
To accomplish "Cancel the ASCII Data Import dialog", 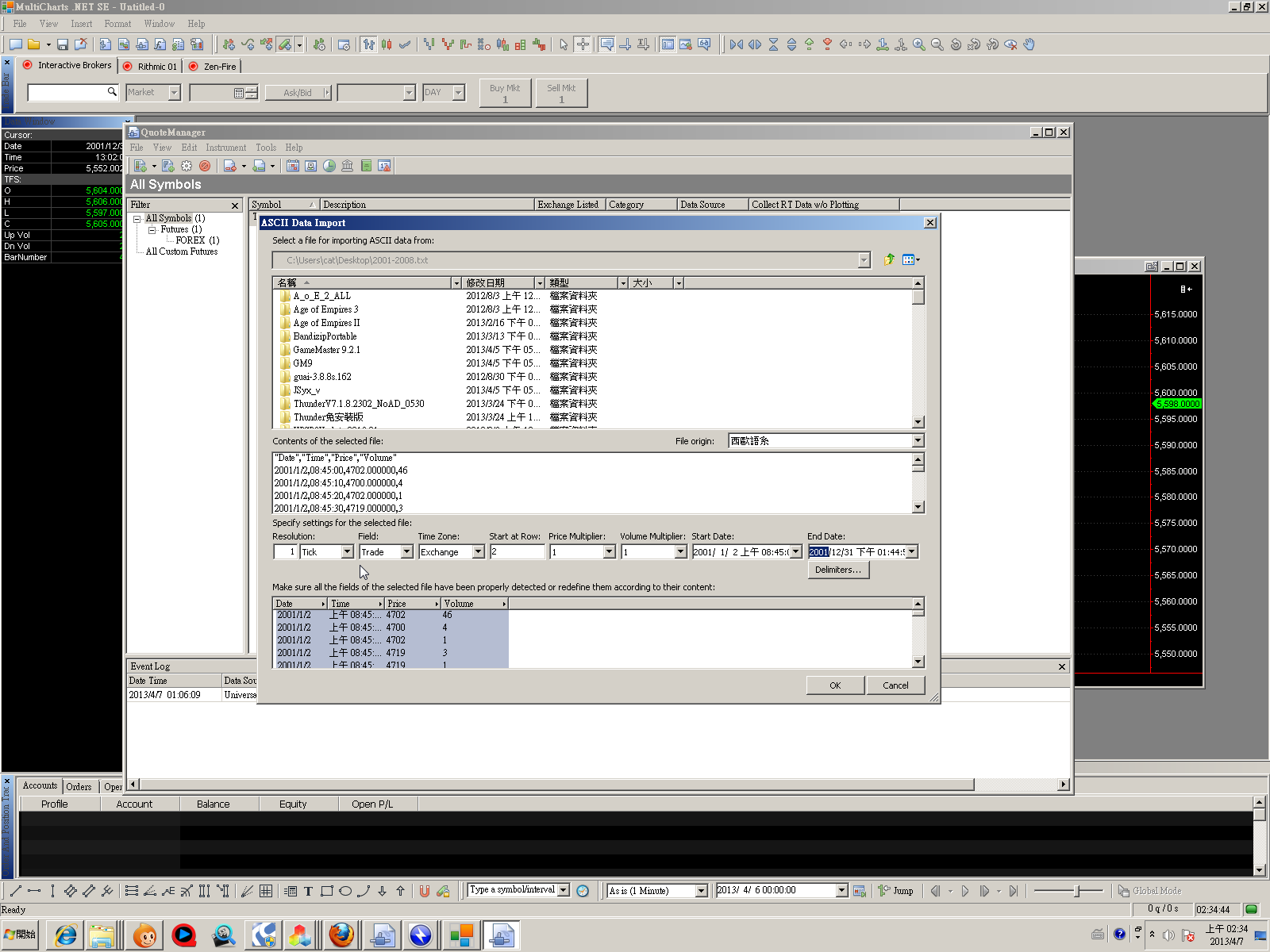I will (895, 685).
